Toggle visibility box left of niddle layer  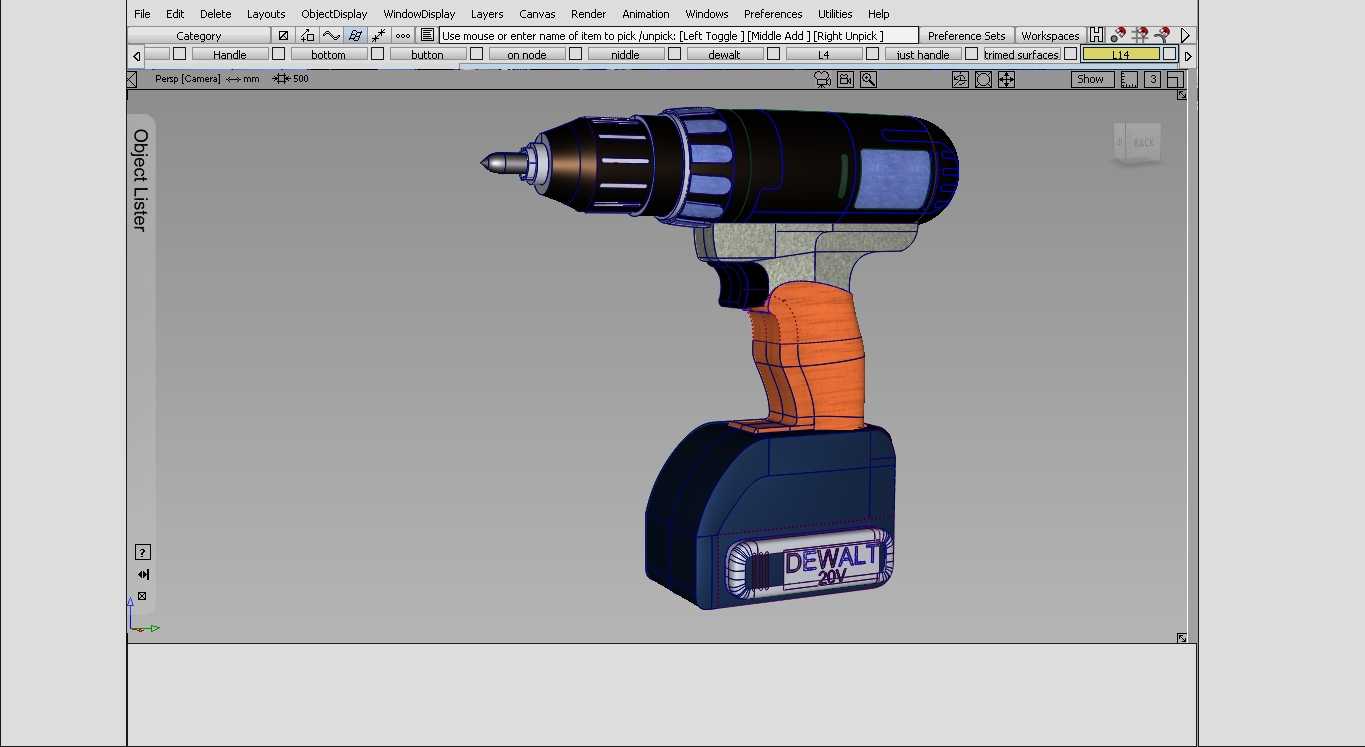click(575, 54)
